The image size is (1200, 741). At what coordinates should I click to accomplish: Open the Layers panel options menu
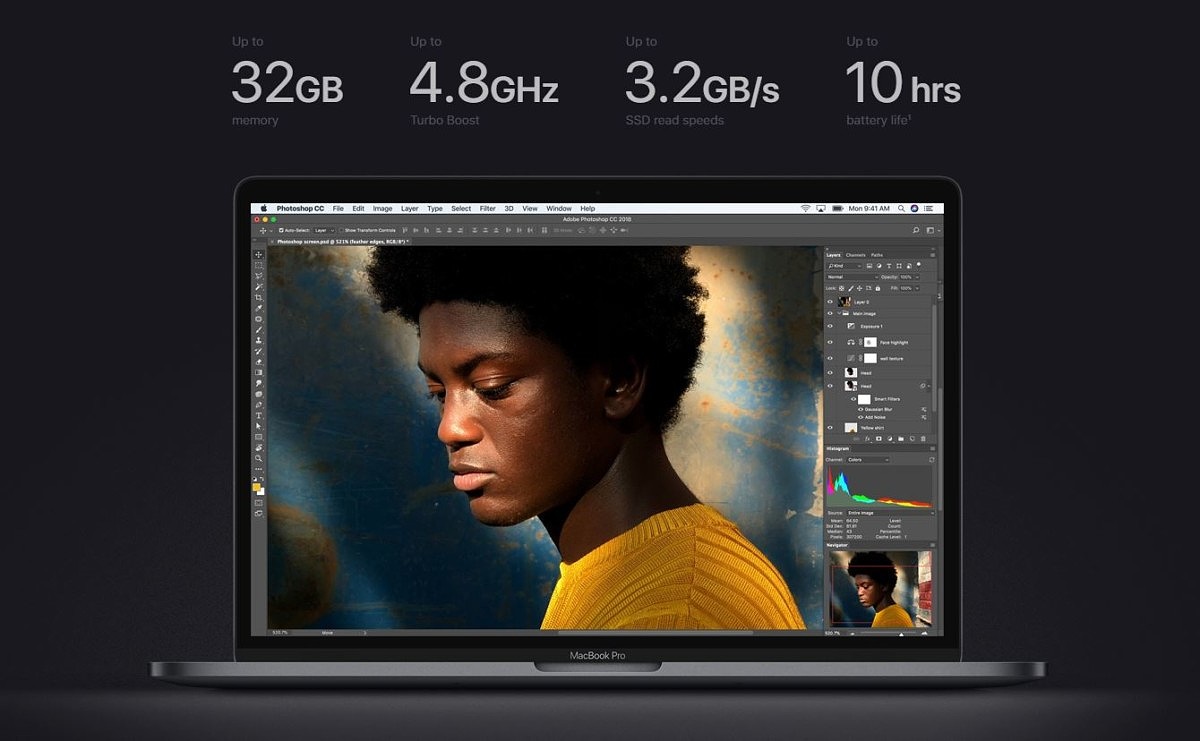tap(932, 255)
